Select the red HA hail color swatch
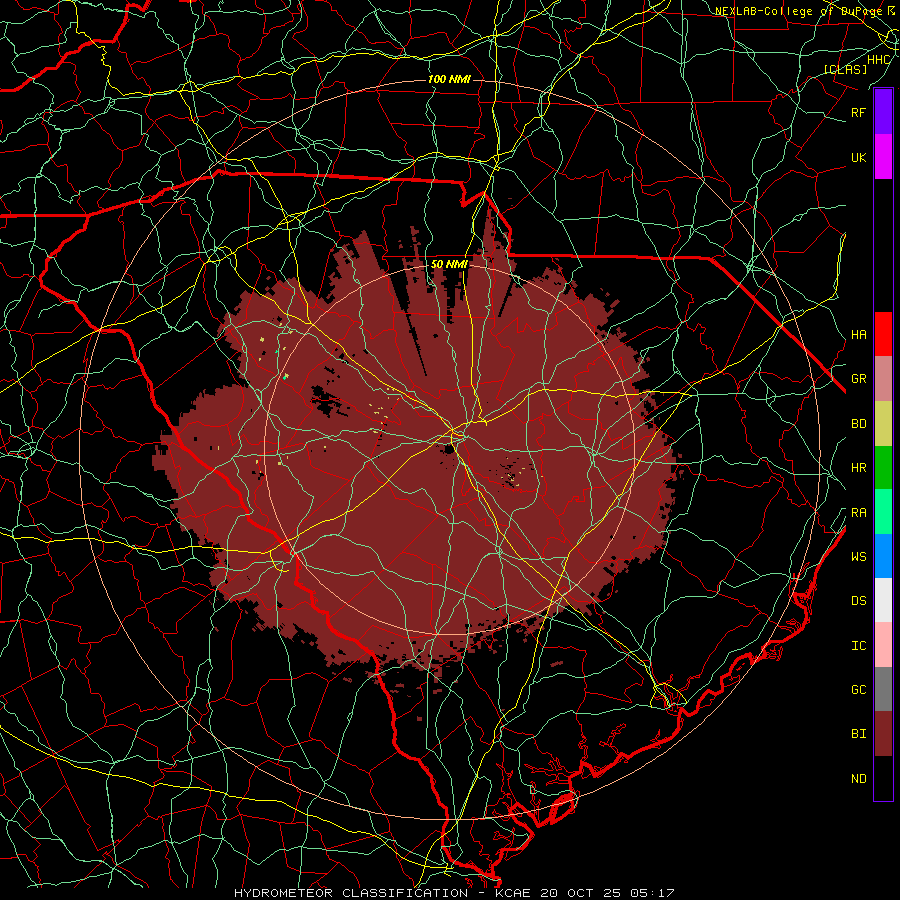Image resolution: width=900 pixels, height=900 pixels. (883, 334)
